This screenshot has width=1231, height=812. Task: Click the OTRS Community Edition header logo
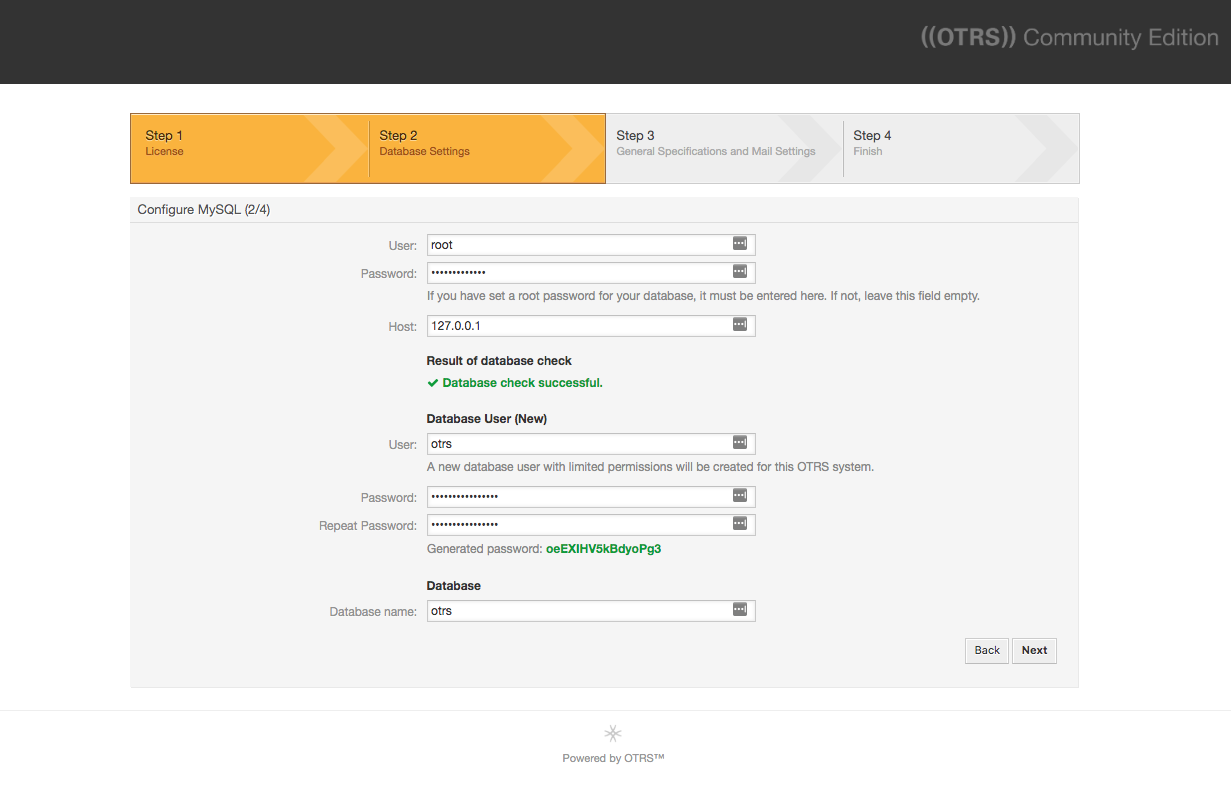click(x=1069, y=38)
